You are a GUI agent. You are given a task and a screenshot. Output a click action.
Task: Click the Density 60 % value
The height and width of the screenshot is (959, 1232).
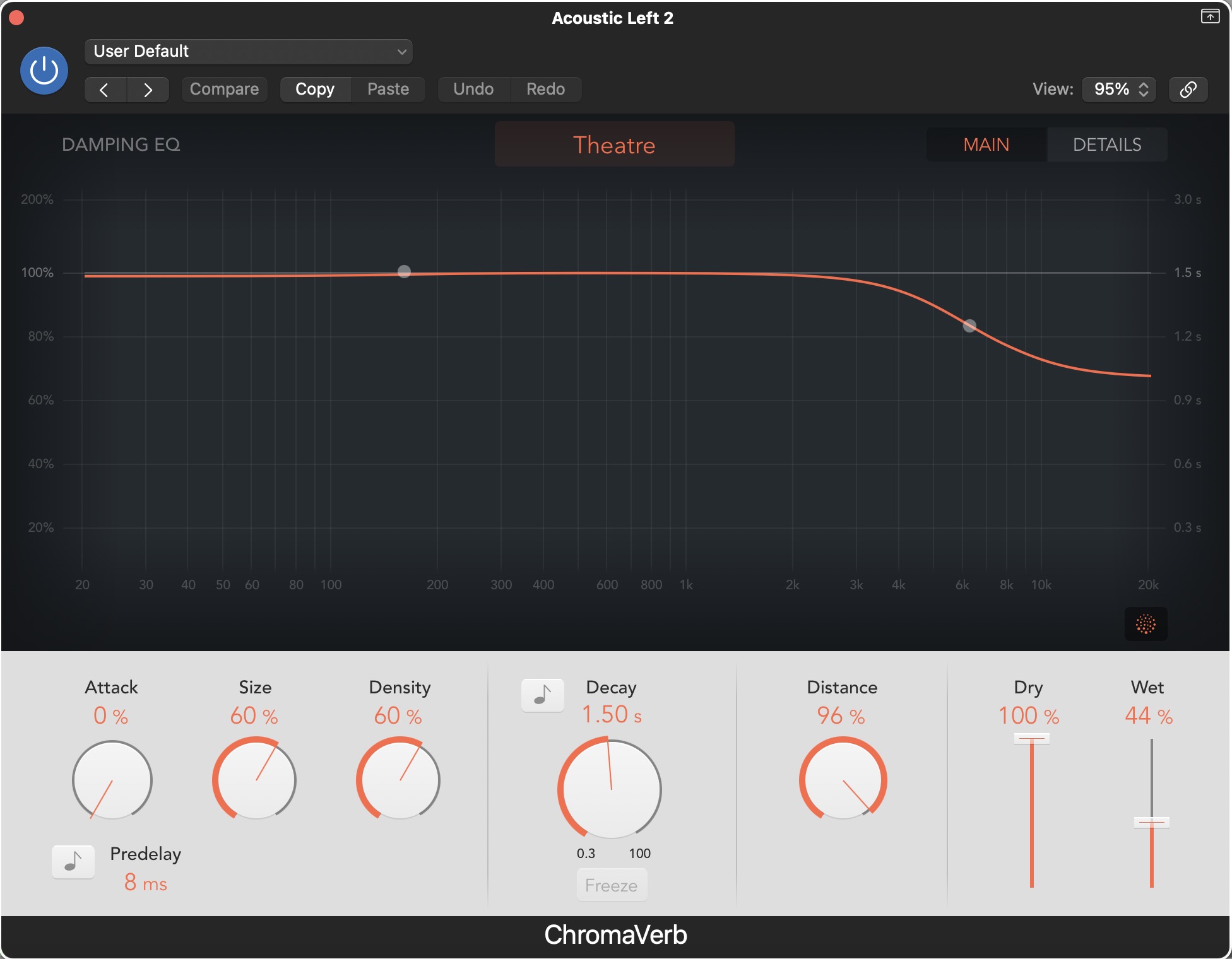[398, 716]
